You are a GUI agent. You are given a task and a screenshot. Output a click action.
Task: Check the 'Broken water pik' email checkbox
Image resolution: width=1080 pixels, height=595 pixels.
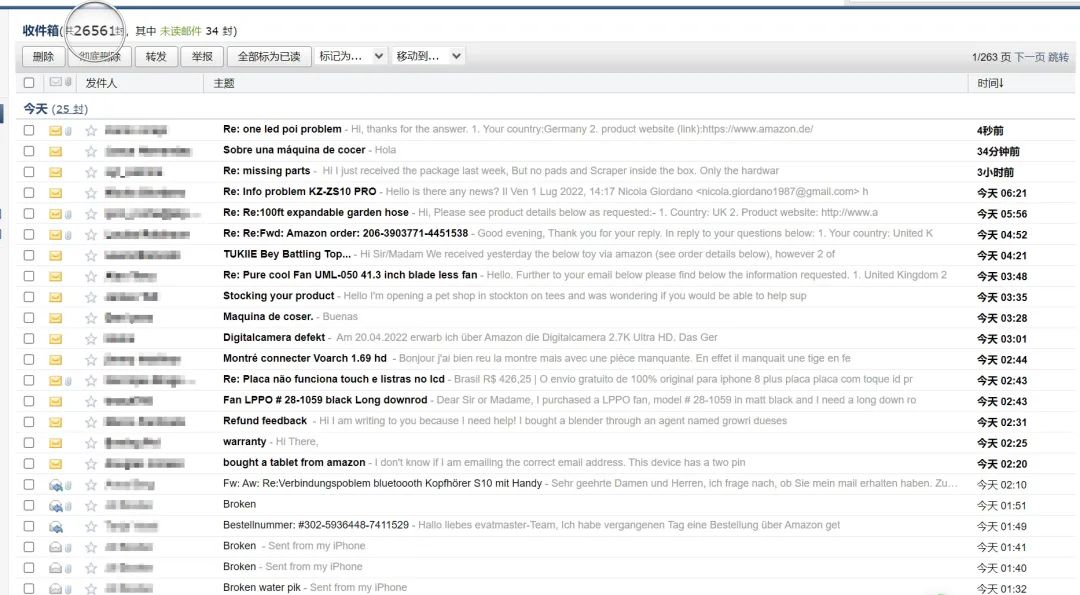point(28,588)
